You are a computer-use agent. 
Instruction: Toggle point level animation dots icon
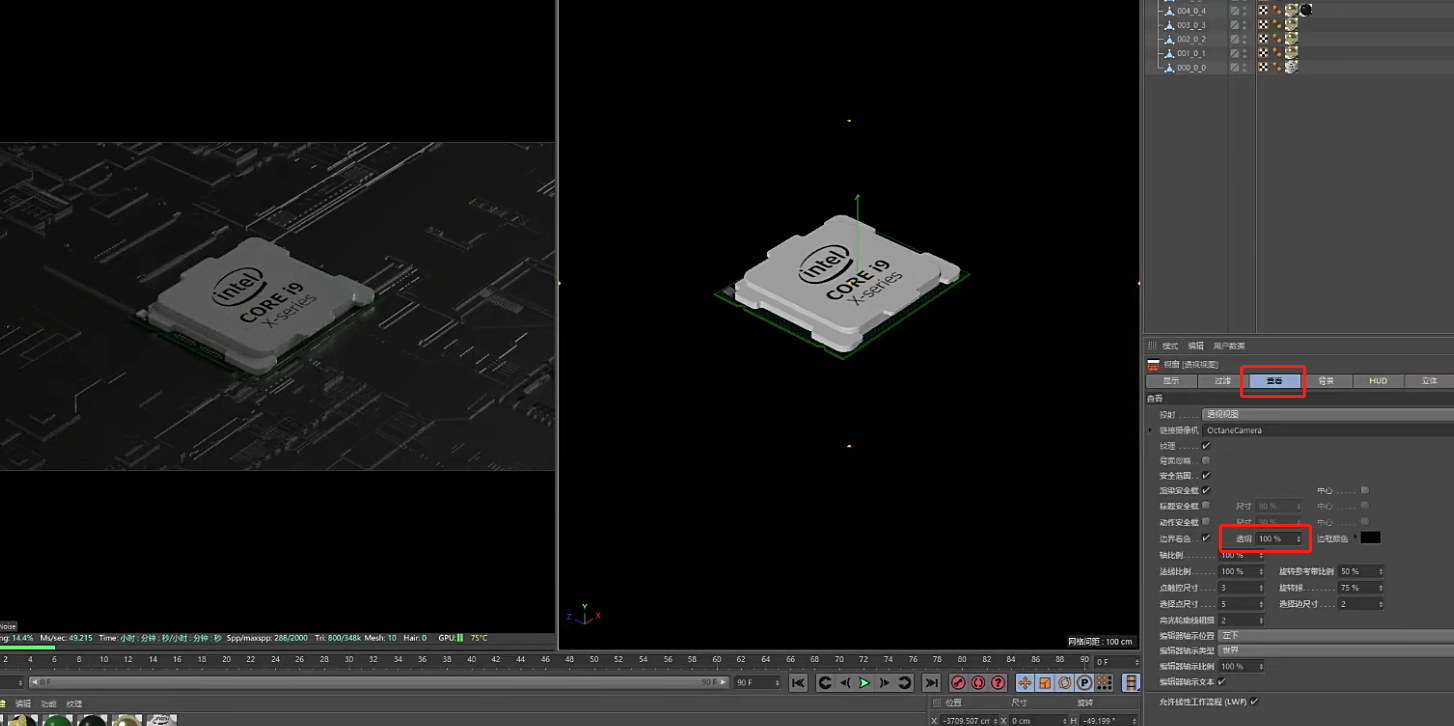pyautogui.click(x=1105, y=683)
